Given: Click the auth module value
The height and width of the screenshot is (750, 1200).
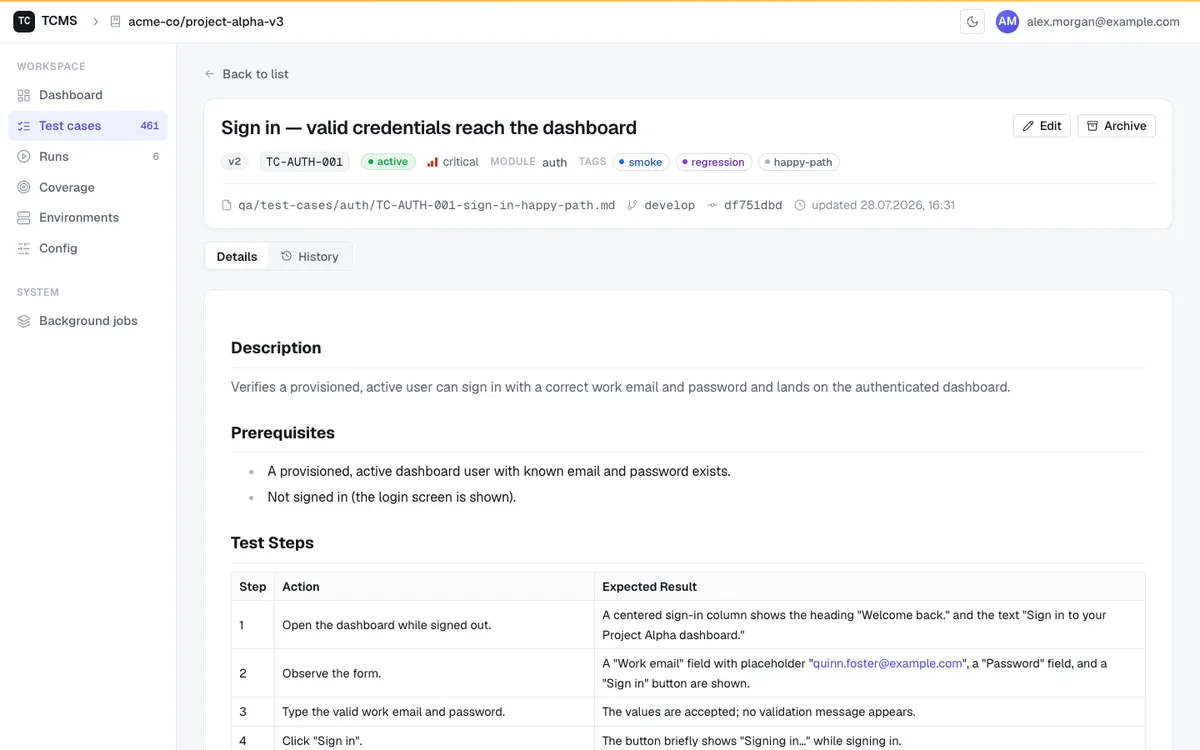Looking at the screenshot, I should pyautogui.click(x=555, y=162).
